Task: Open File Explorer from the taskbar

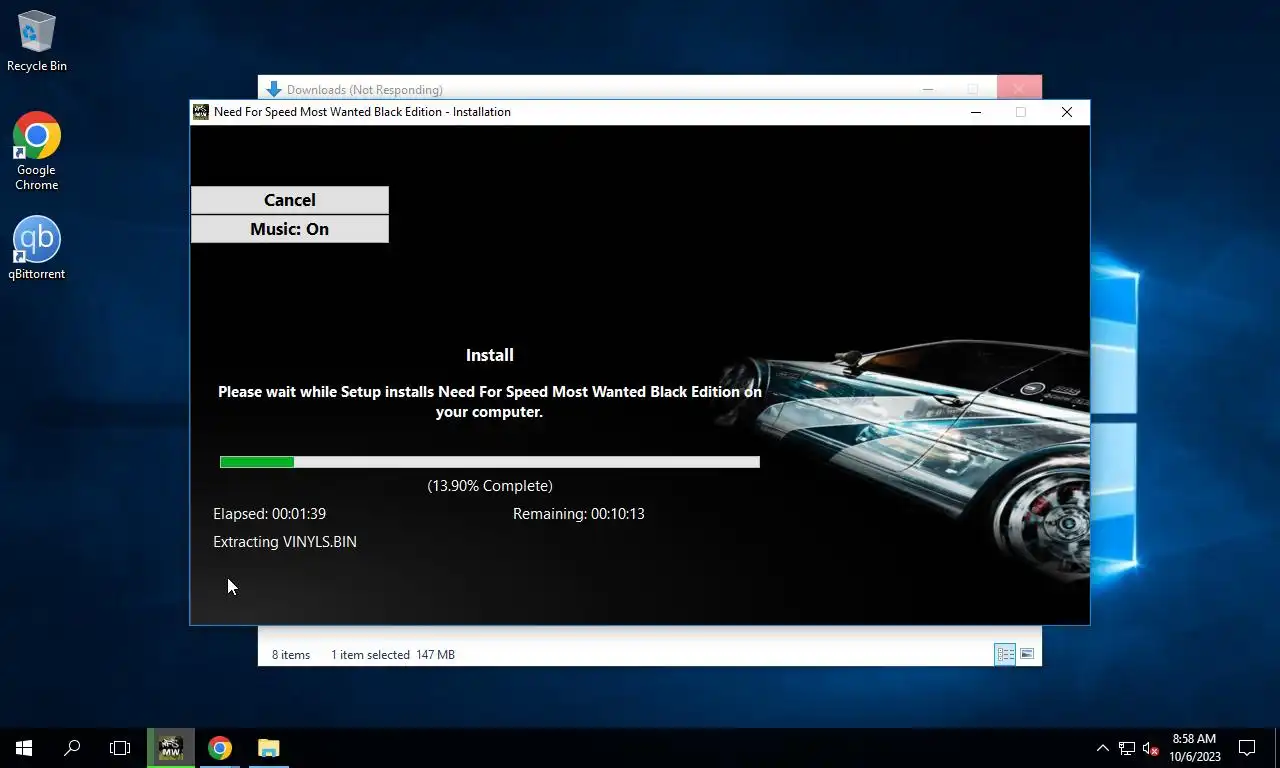Action: point(269,748)
